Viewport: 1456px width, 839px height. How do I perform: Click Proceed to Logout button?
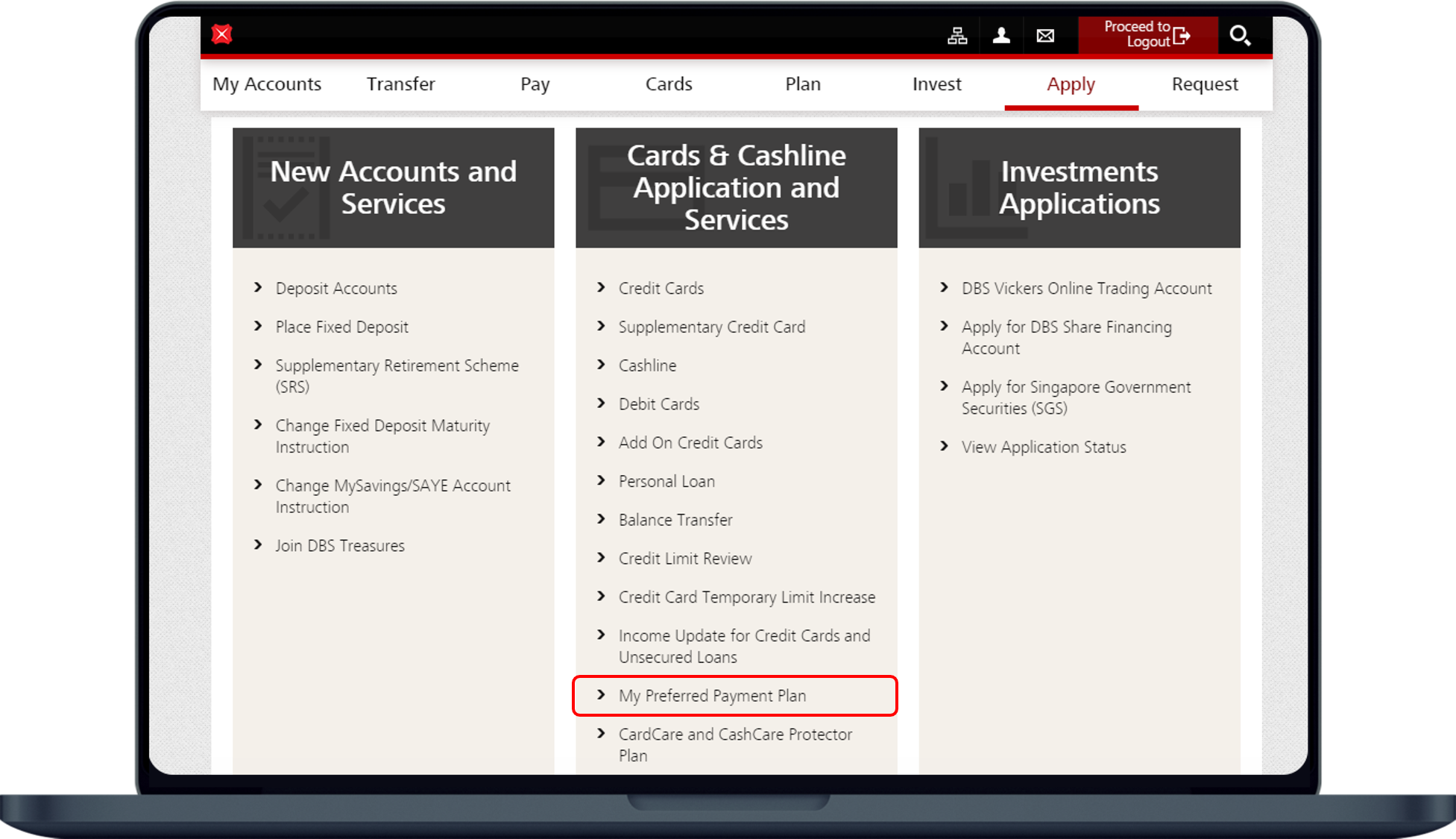click(x=1148, y=35)
